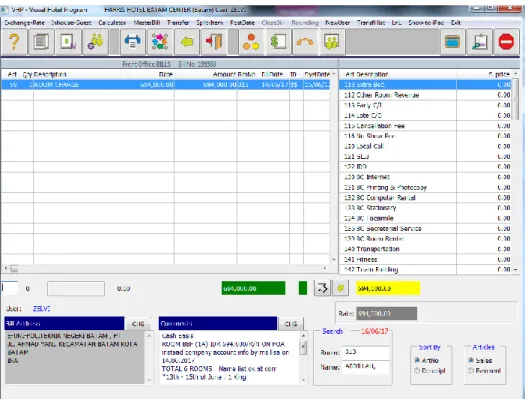Click the door with red arrow icon
The width and height of the screenshot is (525, 399).
click(x=214, y=42)
